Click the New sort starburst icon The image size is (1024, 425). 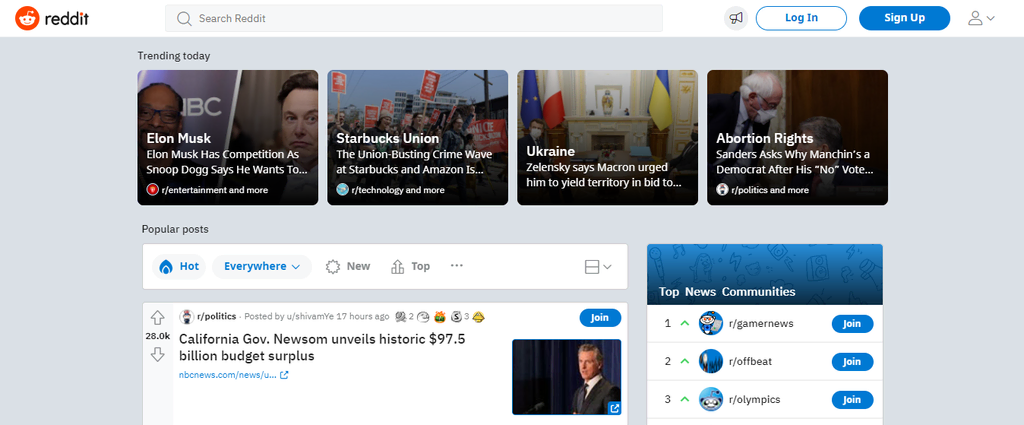(333, 266)
